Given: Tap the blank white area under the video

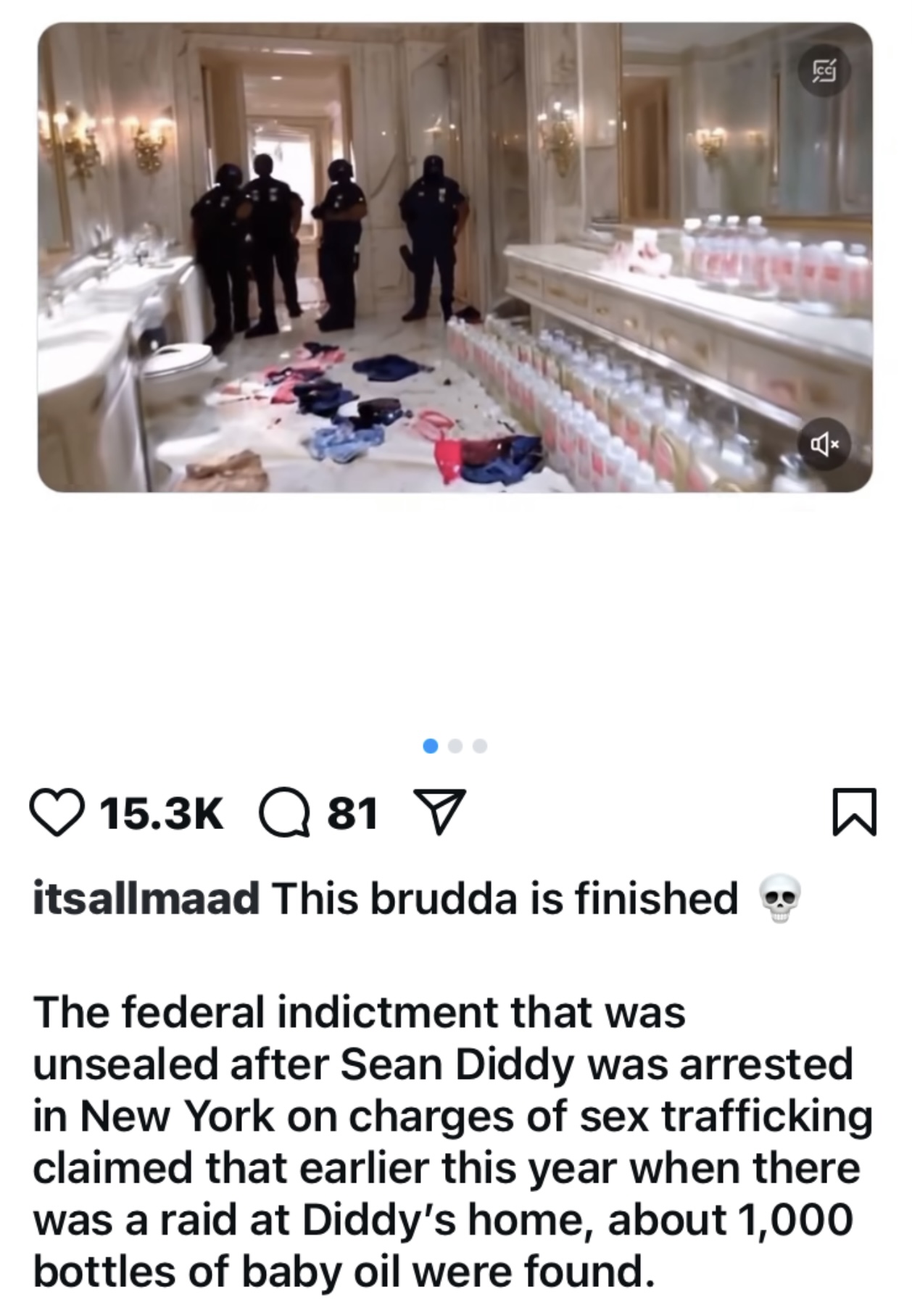Looking at the screenshot, I should (455, 609).
